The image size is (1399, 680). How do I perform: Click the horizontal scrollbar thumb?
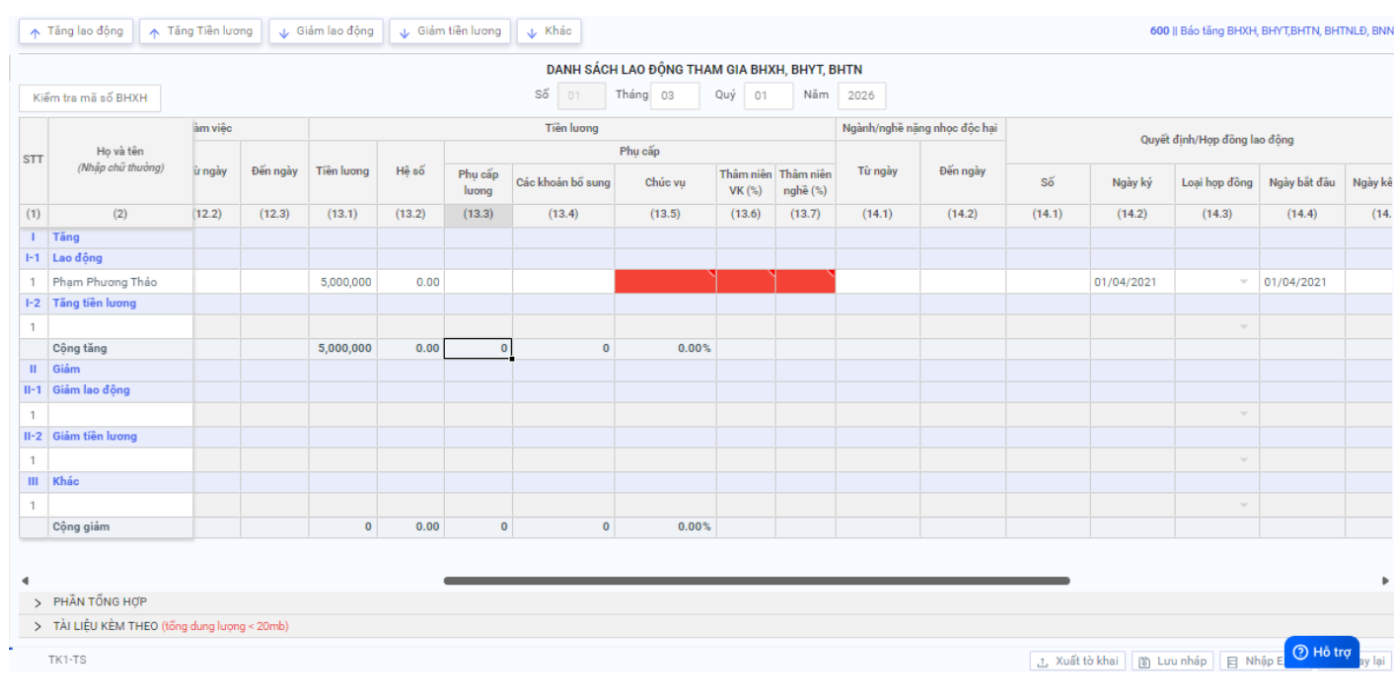point(756,581)
